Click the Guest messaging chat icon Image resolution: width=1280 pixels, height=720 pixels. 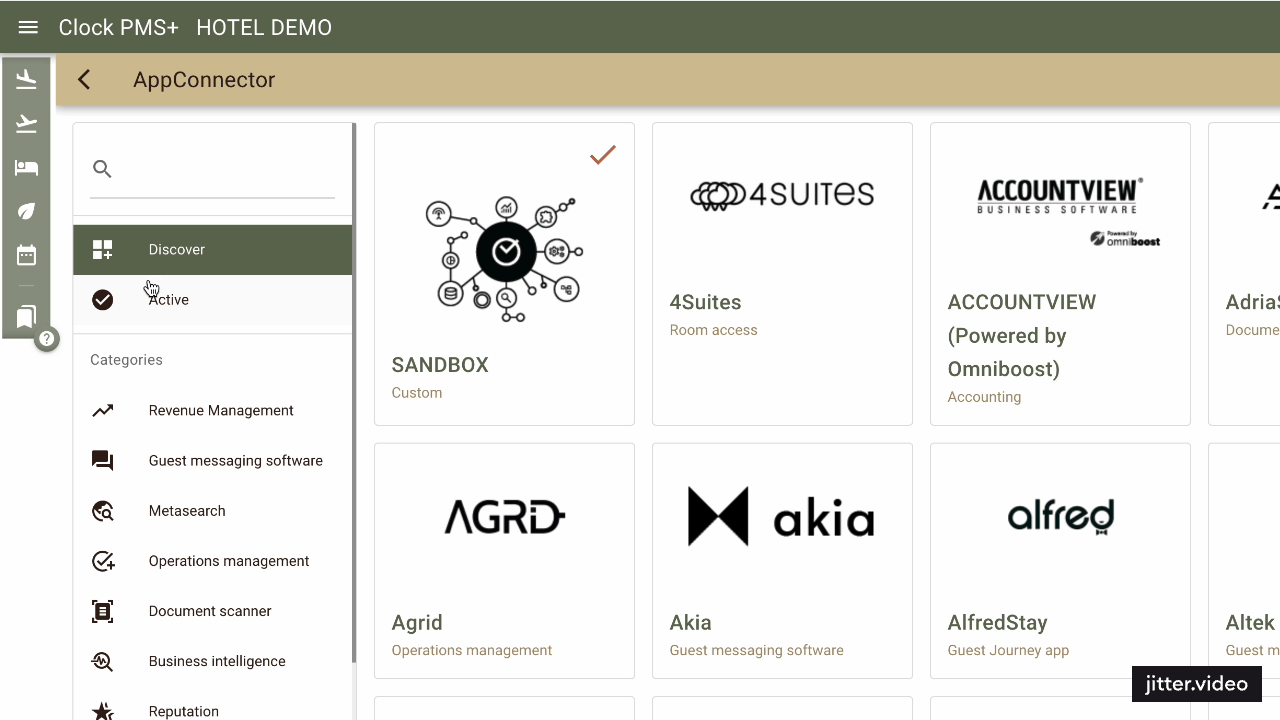pyautogui.click(x=102, y=461)
